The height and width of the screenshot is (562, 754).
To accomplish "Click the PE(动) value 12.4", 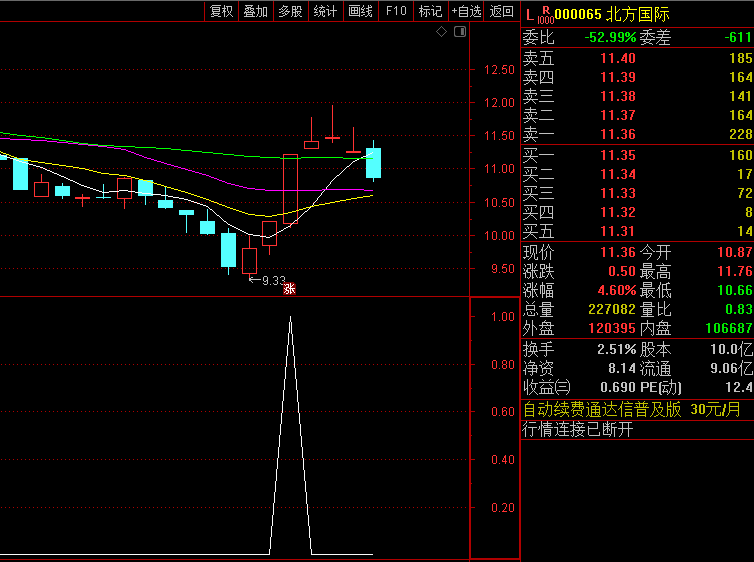I will tap(739, 387).
